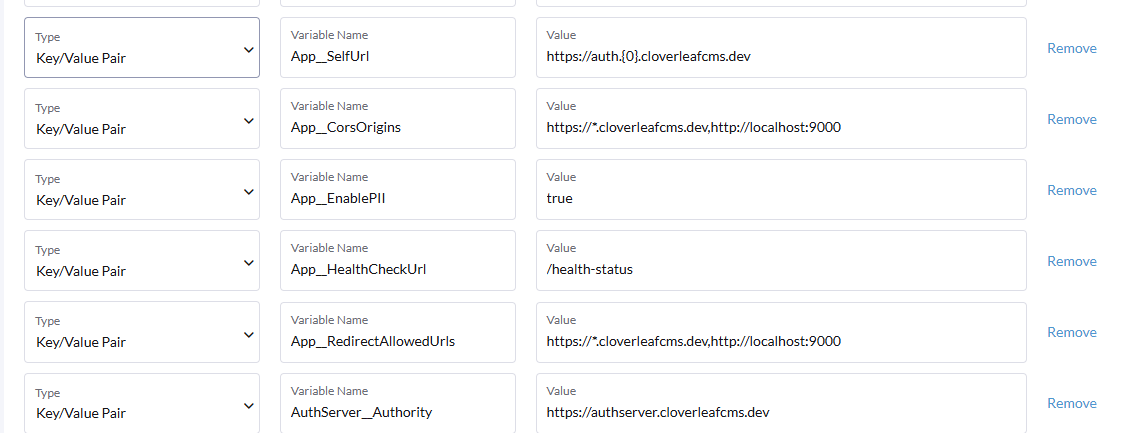The height and width of the screenshot is (433, 1133).
Task: Expand Type selector for App__RedirectAllowedUrls row
Action: pos(142,332)
